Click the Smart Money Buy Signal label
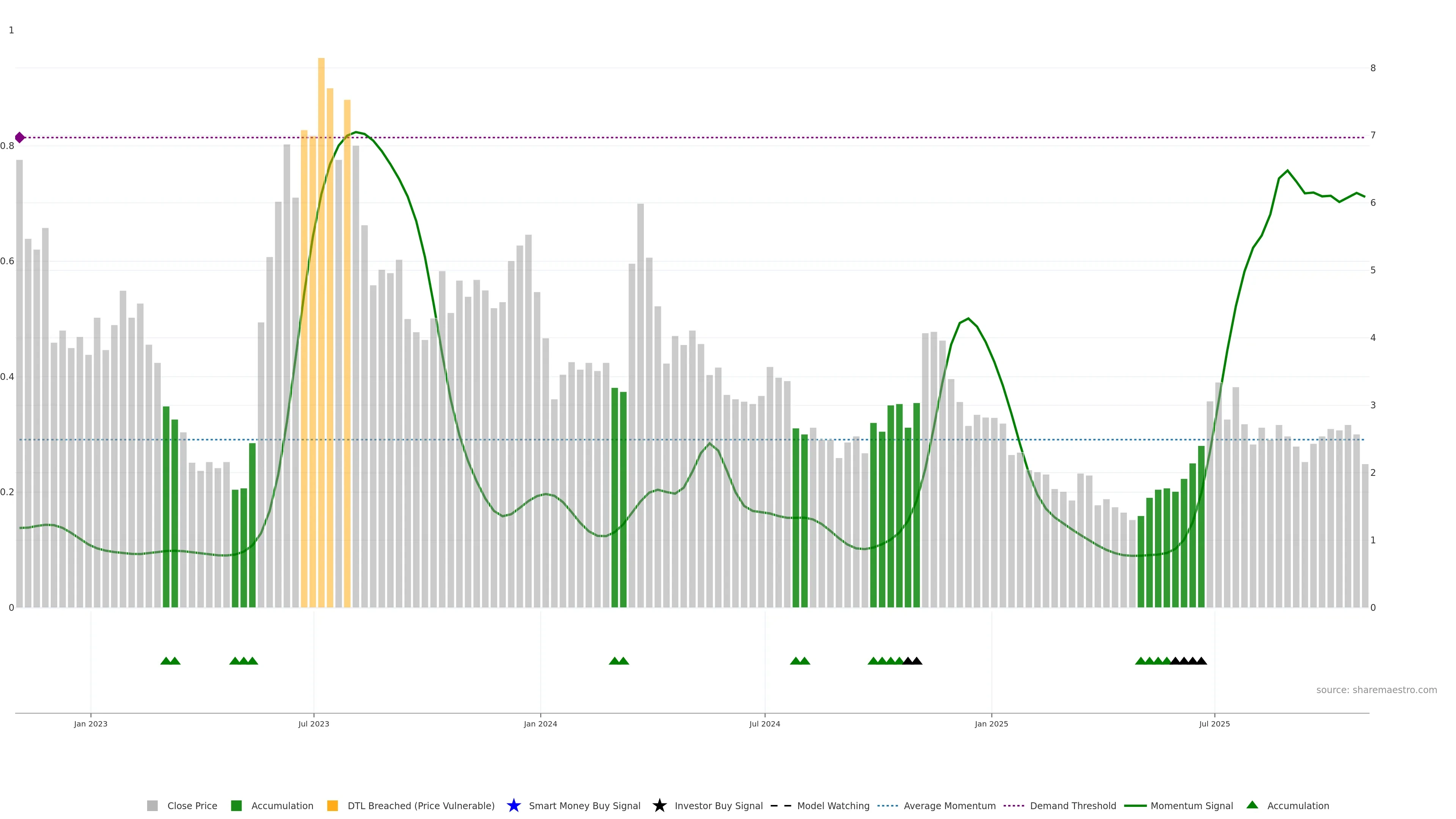The height and width of the screenshot is (819, 1456). [x=584, y=805]
